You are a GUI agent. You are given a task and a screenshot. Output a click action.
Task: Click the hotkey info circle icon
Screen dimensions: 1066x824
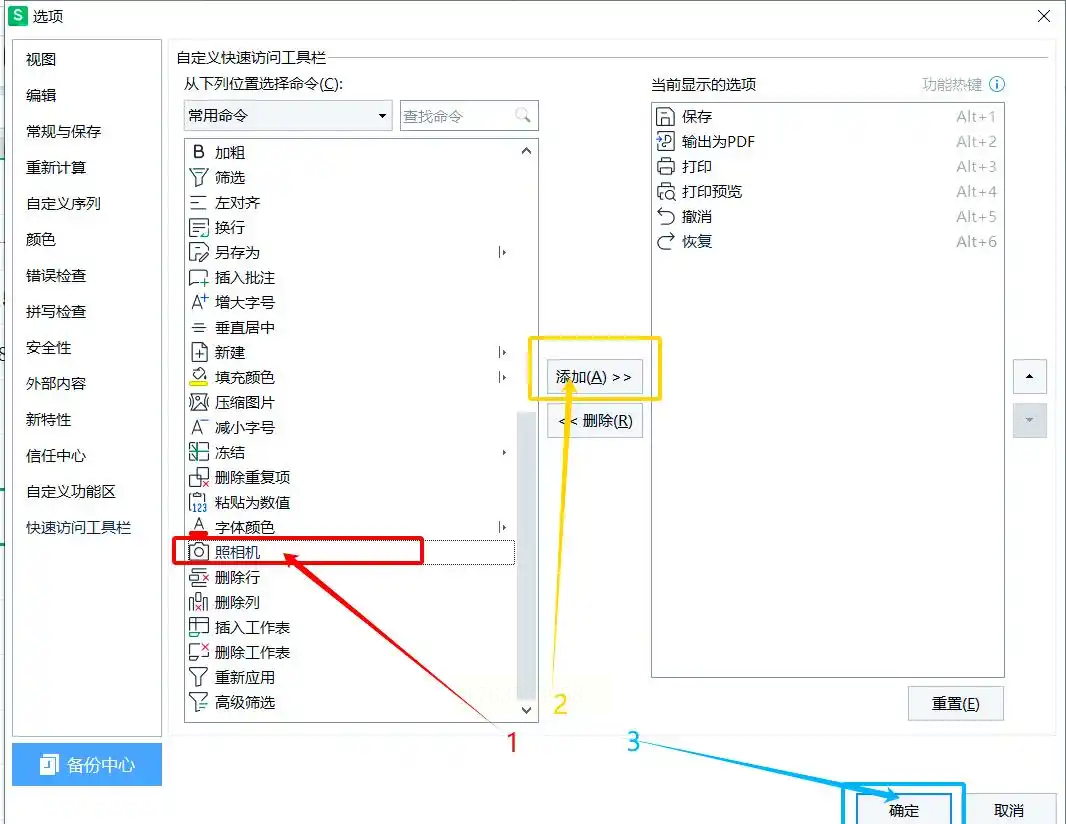996,84
